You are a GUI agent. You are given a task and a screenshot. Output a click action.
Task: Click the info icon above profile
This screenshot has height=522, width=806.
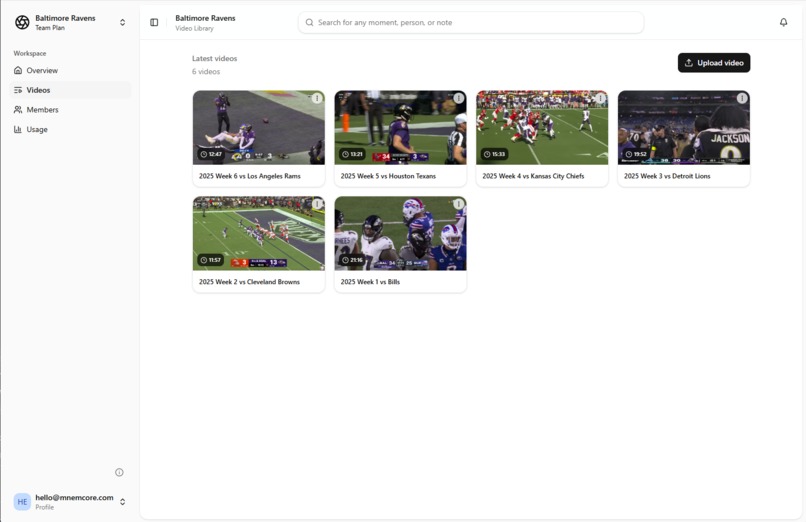(x=119, y=472)
